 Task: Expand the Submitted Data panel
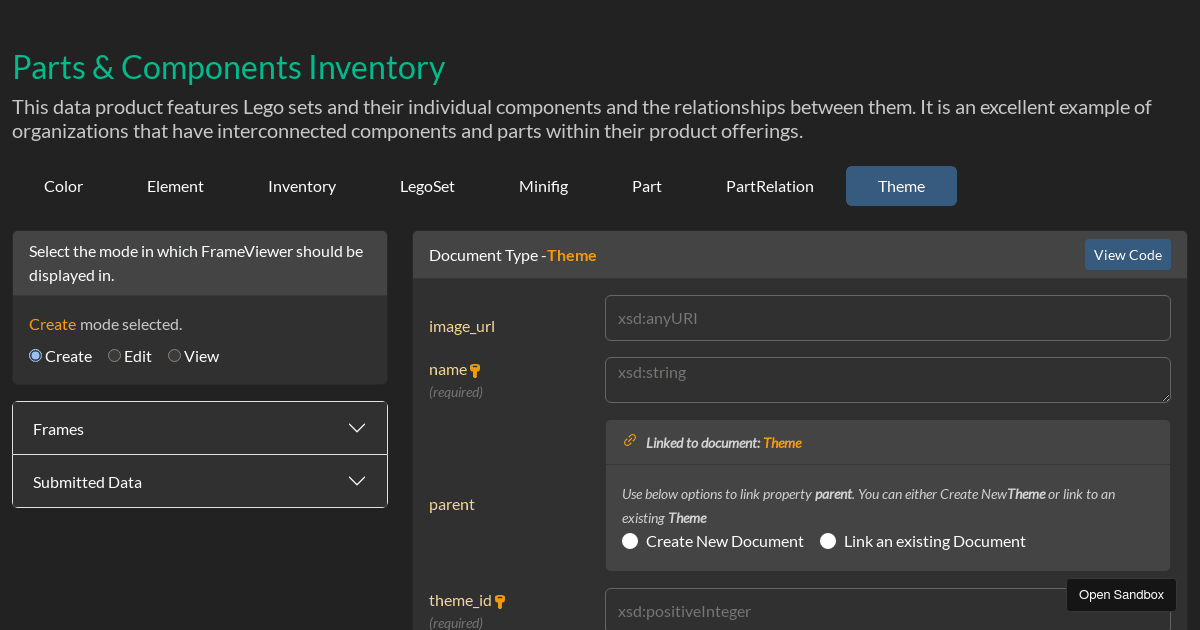(x=199, y=481)
